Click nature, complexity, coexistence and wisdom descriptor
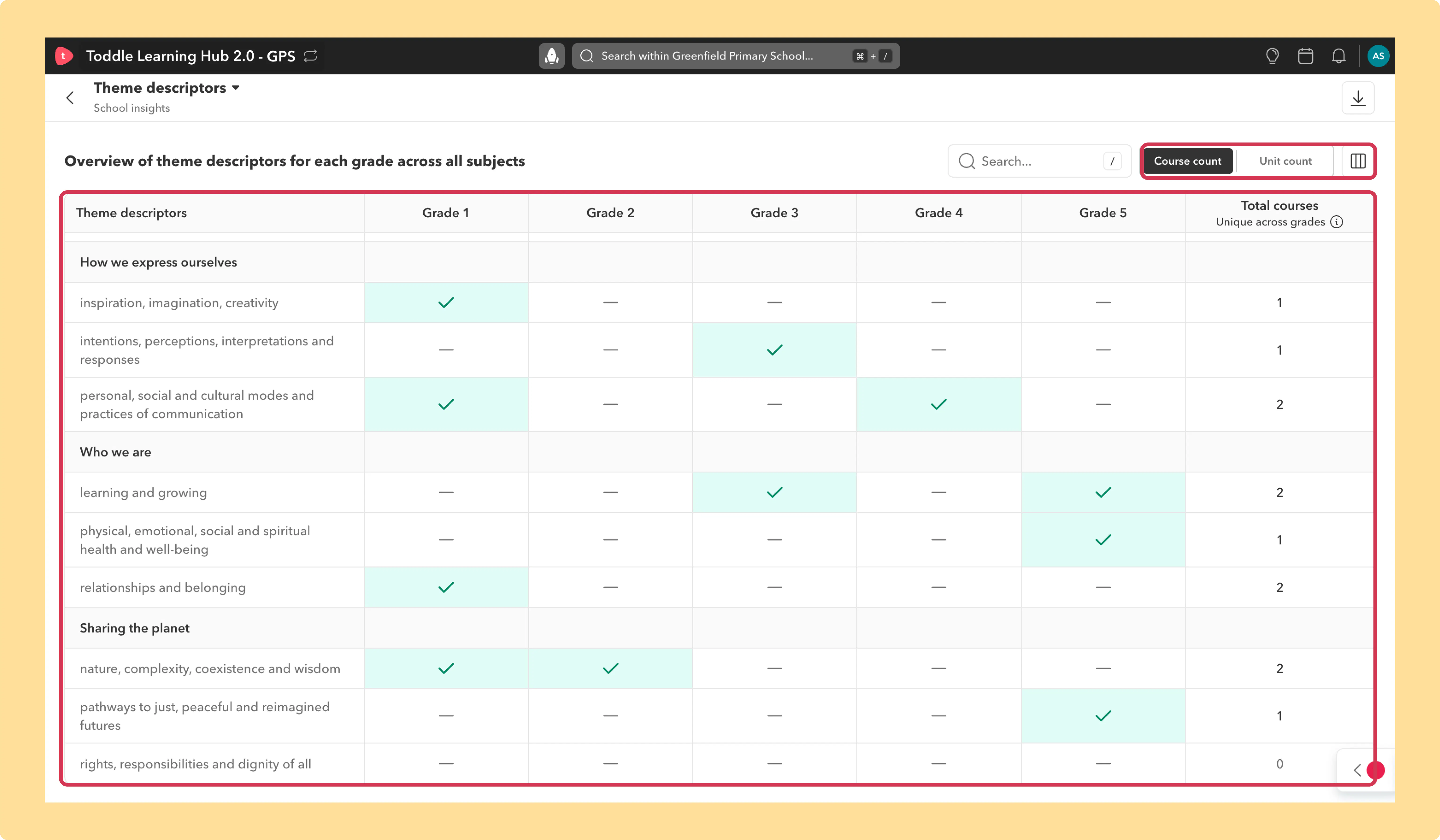1440x840 pixels. 210,669
